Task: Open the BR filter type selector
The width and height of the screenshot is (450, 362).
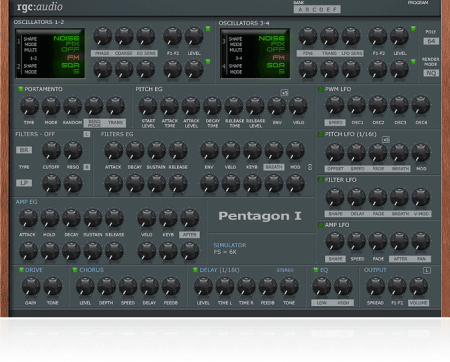Action: point(24,150)
